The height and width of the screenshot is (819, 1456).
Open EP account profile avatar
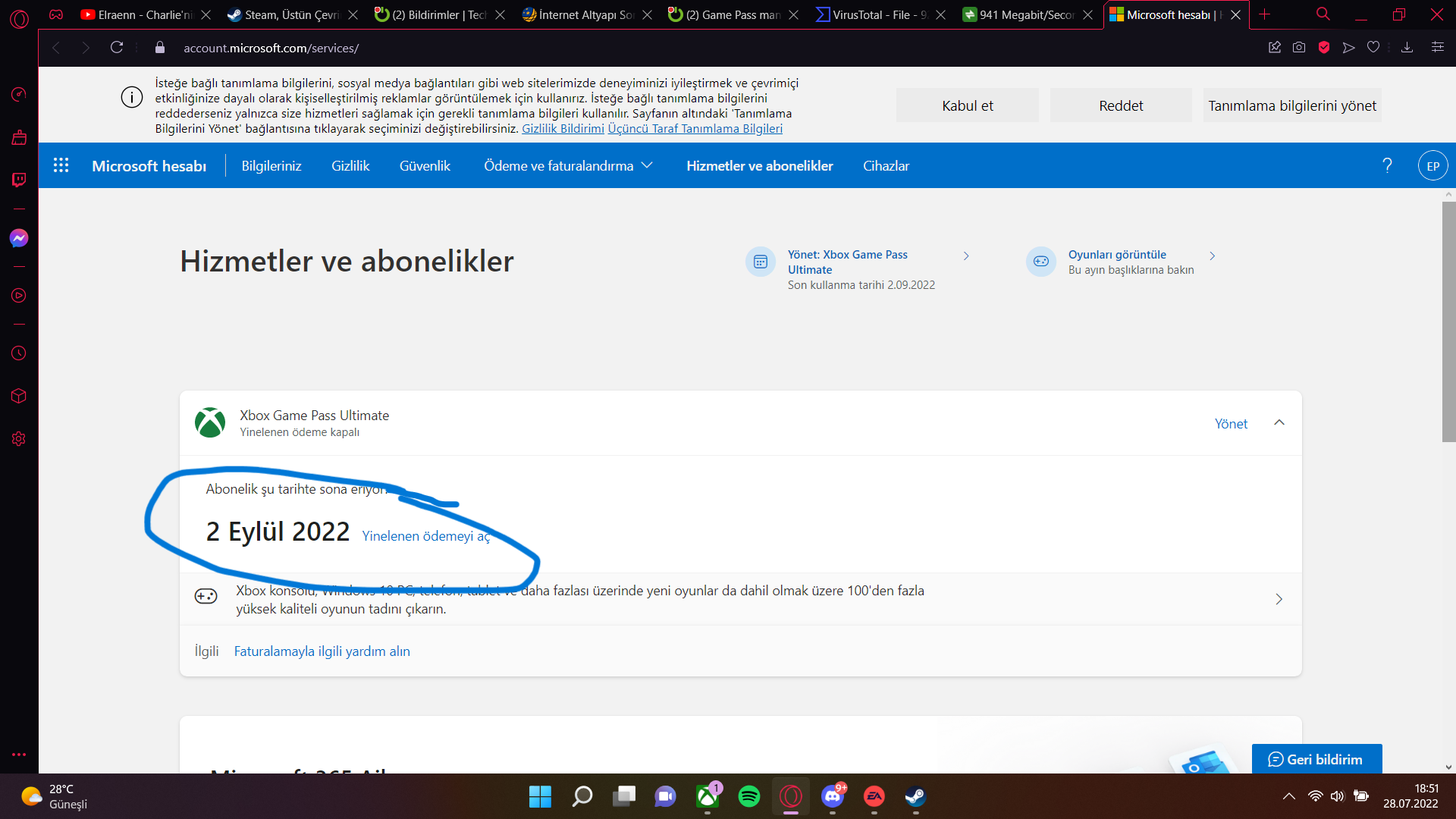[x=1432, y=166]
